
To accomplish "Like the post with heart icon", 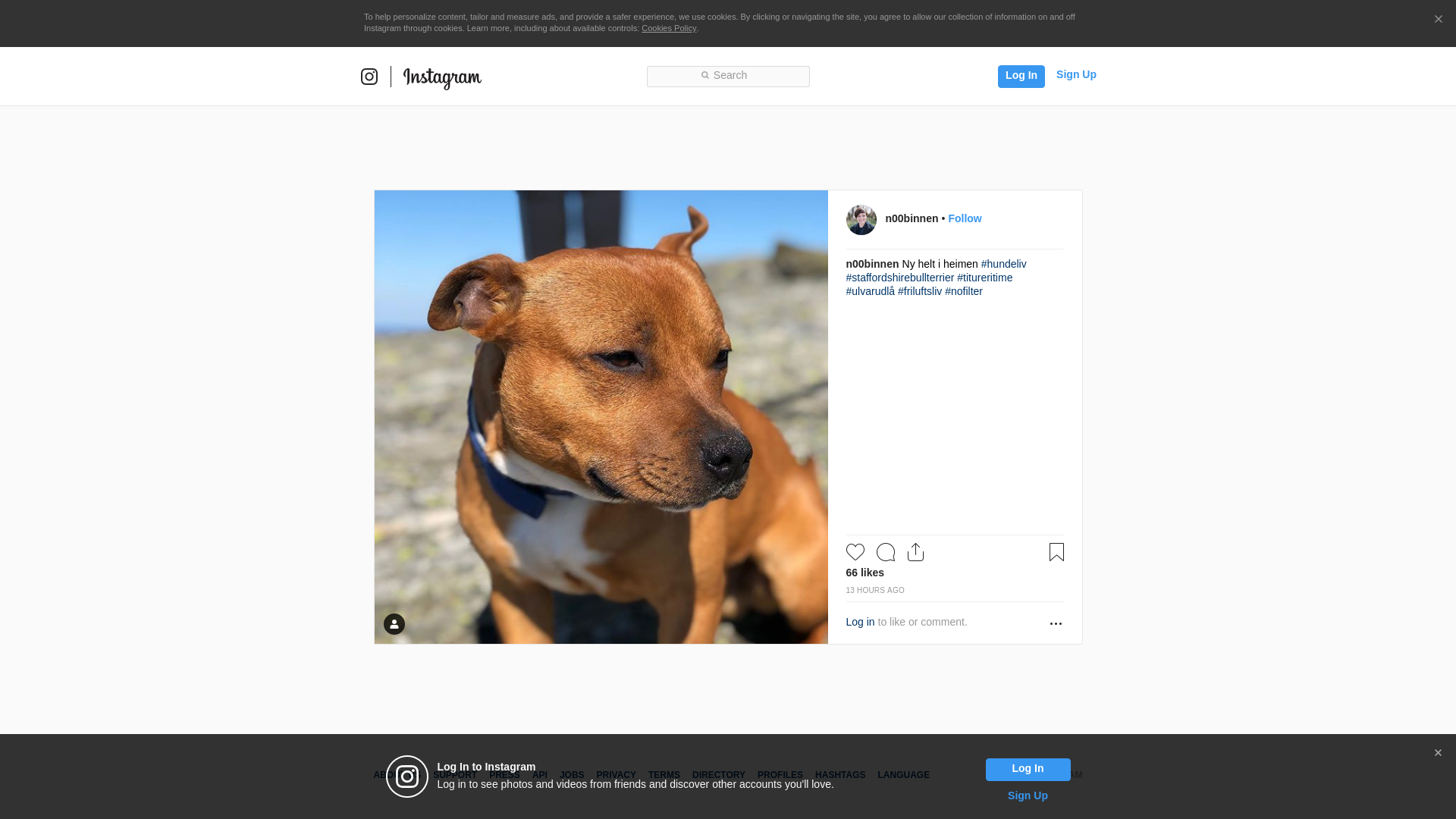I will [x=855, y=552].
